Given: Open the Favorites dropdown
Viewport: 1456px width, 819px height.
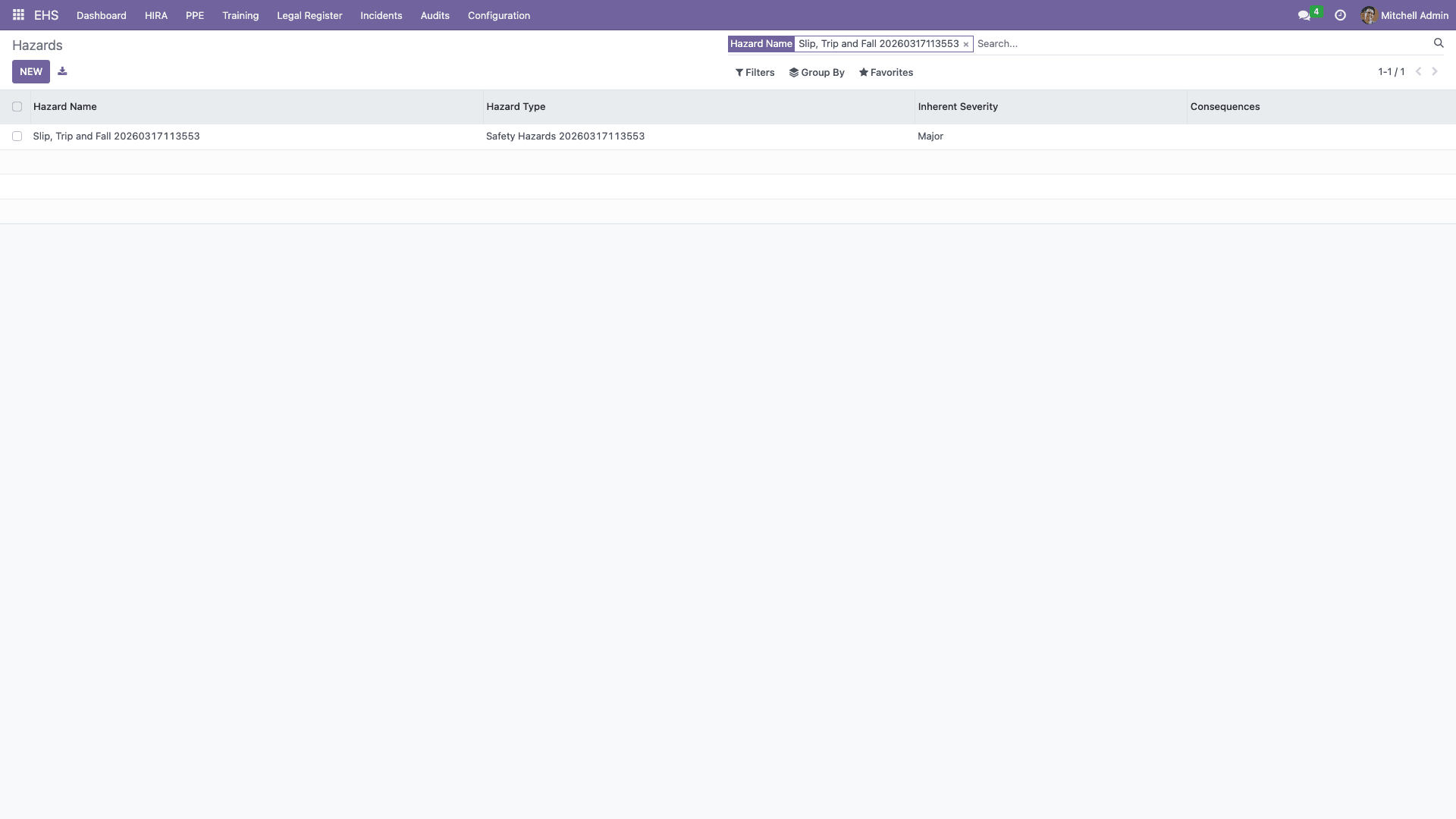Looking at the screenshot, I should coord(886,73).
